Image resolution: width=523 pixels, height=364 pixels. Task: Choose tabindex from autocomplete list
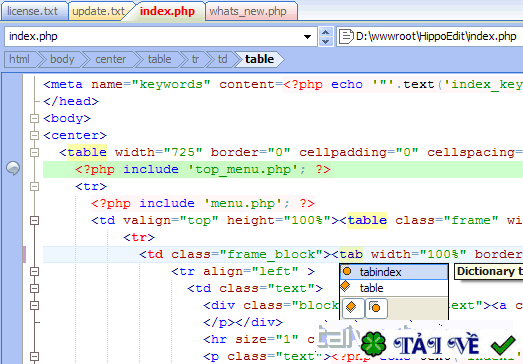[x=394, y=272]
